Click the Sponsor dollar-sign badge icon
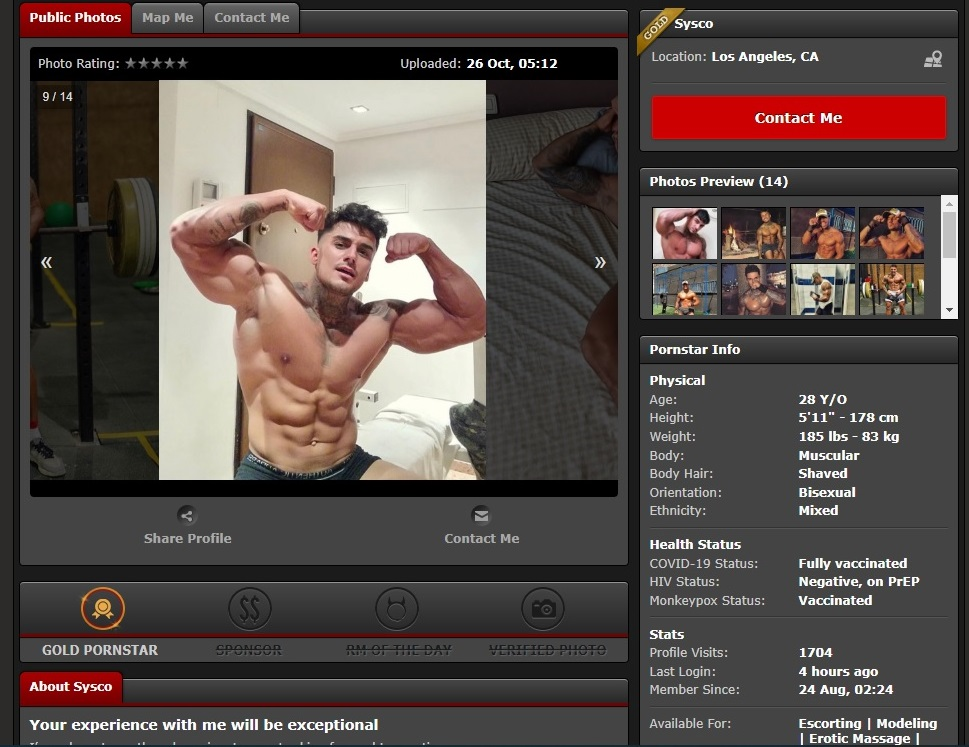The image size is (969, 747). (249, 609)
